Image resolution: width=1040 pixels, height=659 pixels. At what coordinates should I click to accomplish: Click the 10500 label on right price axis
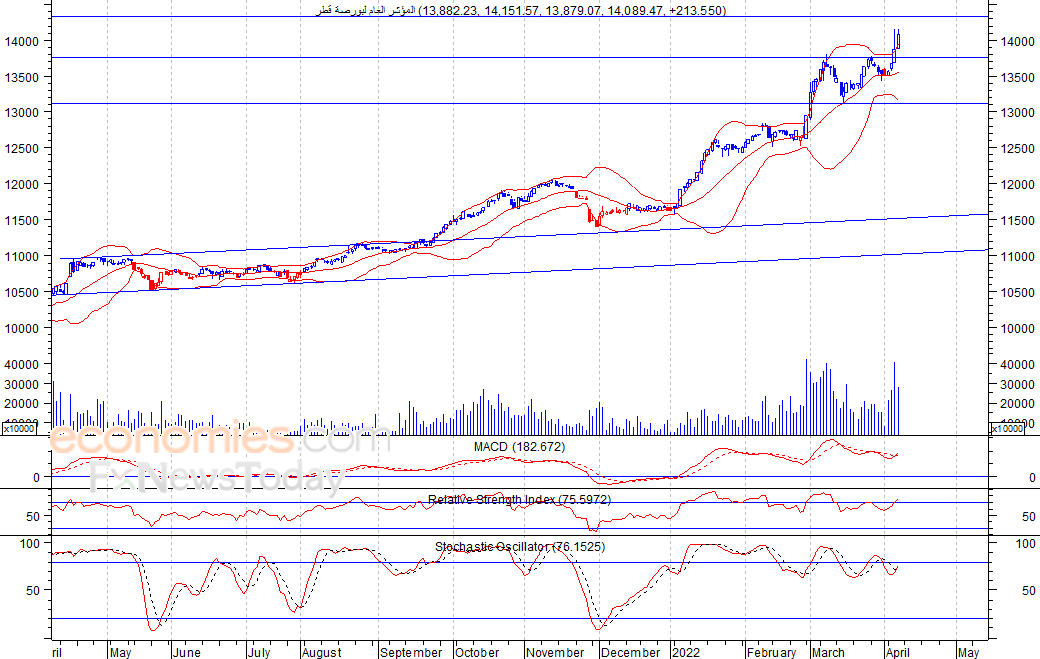[x=1017, y=292]
